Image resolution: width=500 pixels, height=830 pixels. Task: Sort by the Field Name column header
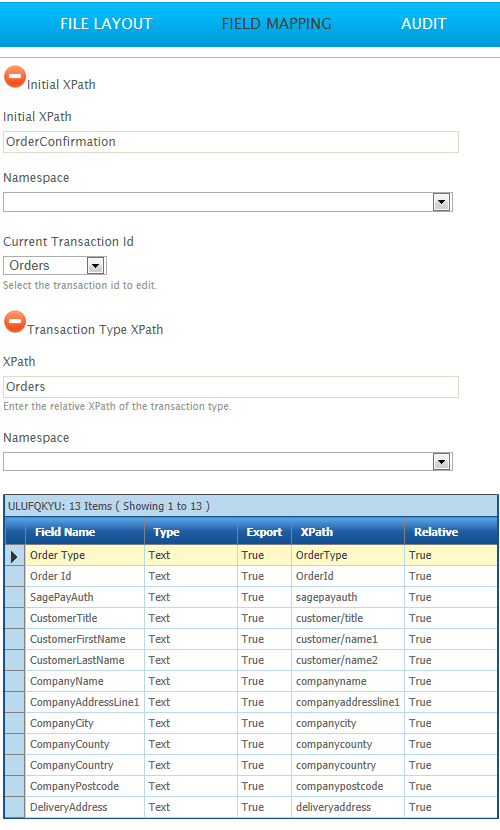(x=85, y=532)
